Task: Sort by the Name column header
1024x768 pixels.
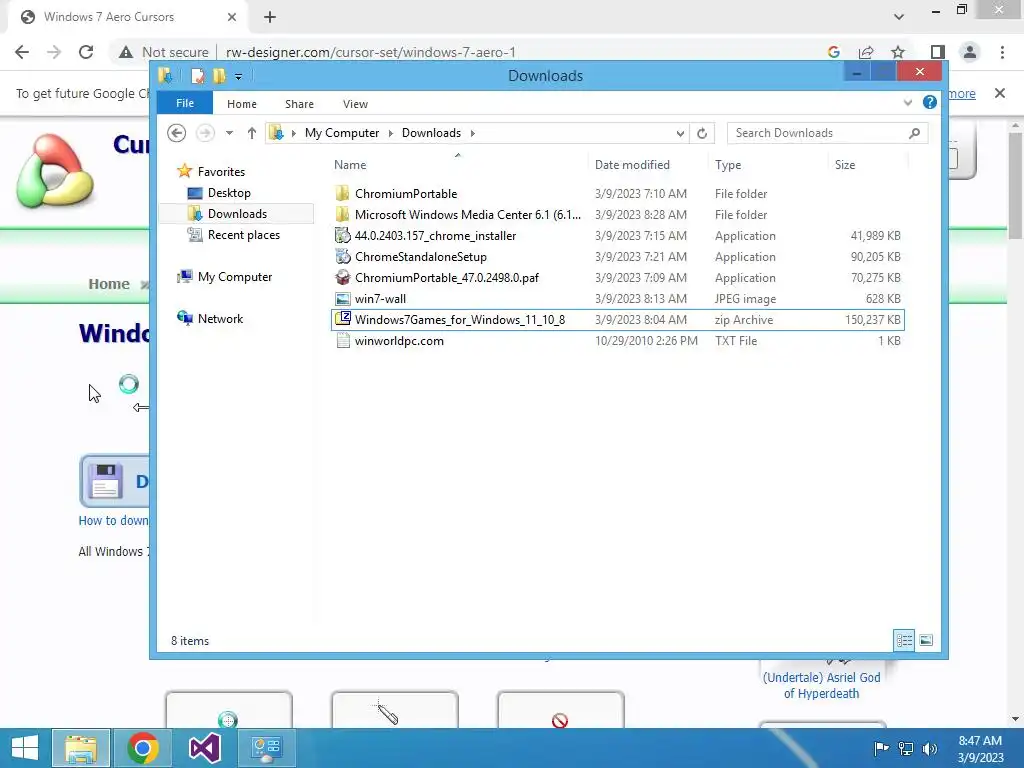Action: 350,165
